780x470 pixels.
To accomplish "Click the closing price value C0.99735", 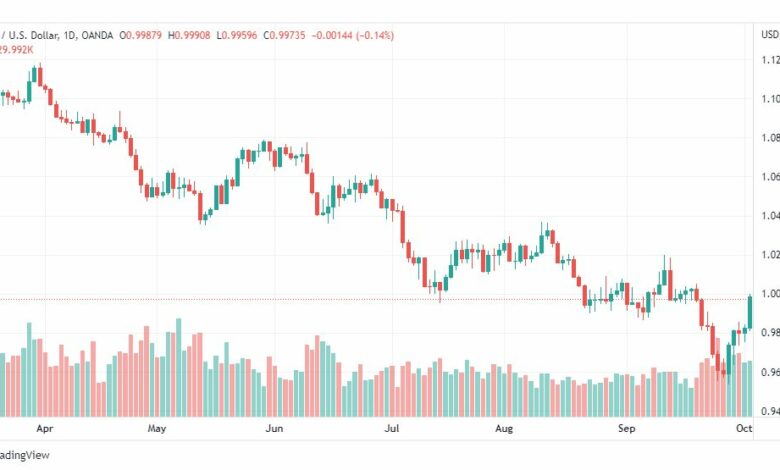I will tap(284, 35).
